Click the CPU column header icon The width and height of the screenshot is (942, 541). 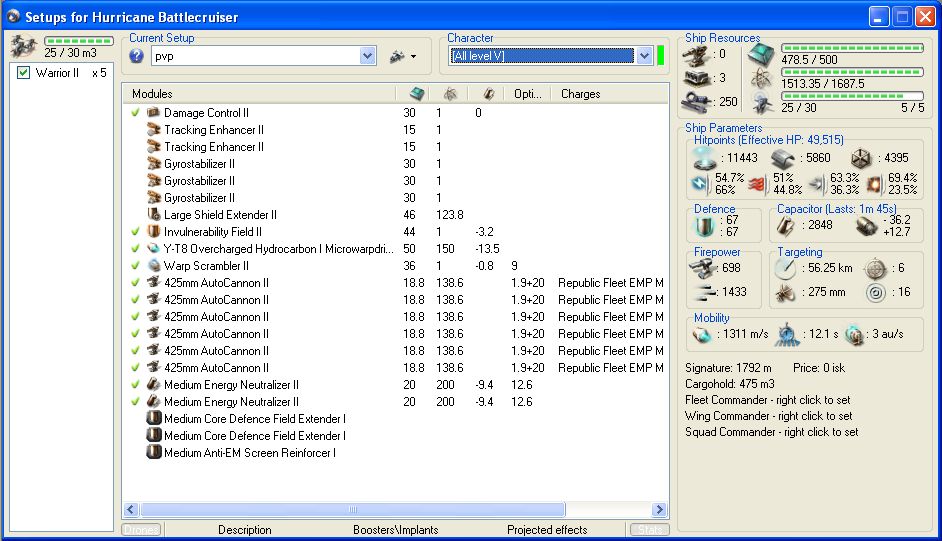click(417, 94)
